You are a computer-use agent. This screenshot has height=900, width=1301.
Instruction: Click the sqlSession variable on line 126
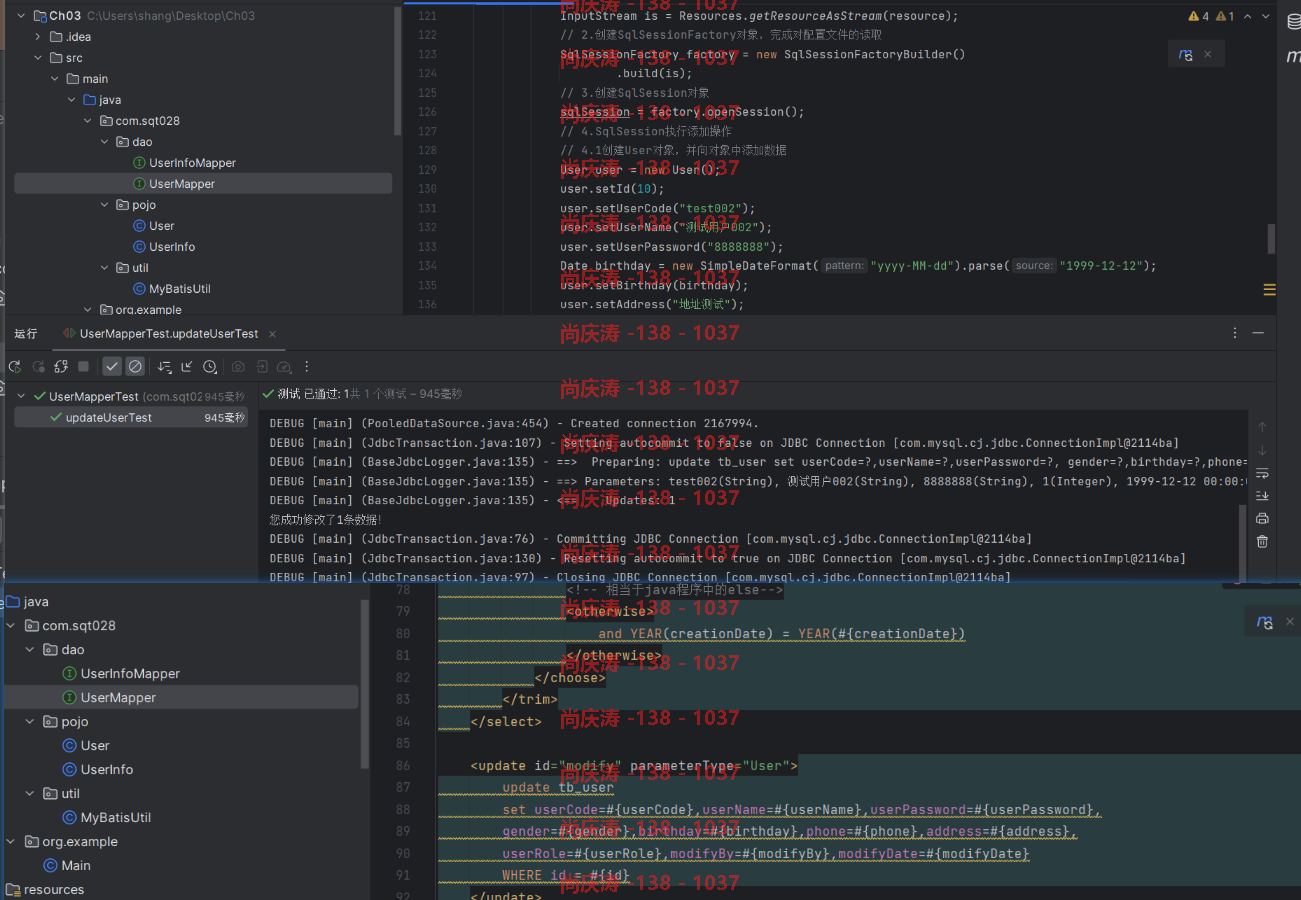[595, 112]
